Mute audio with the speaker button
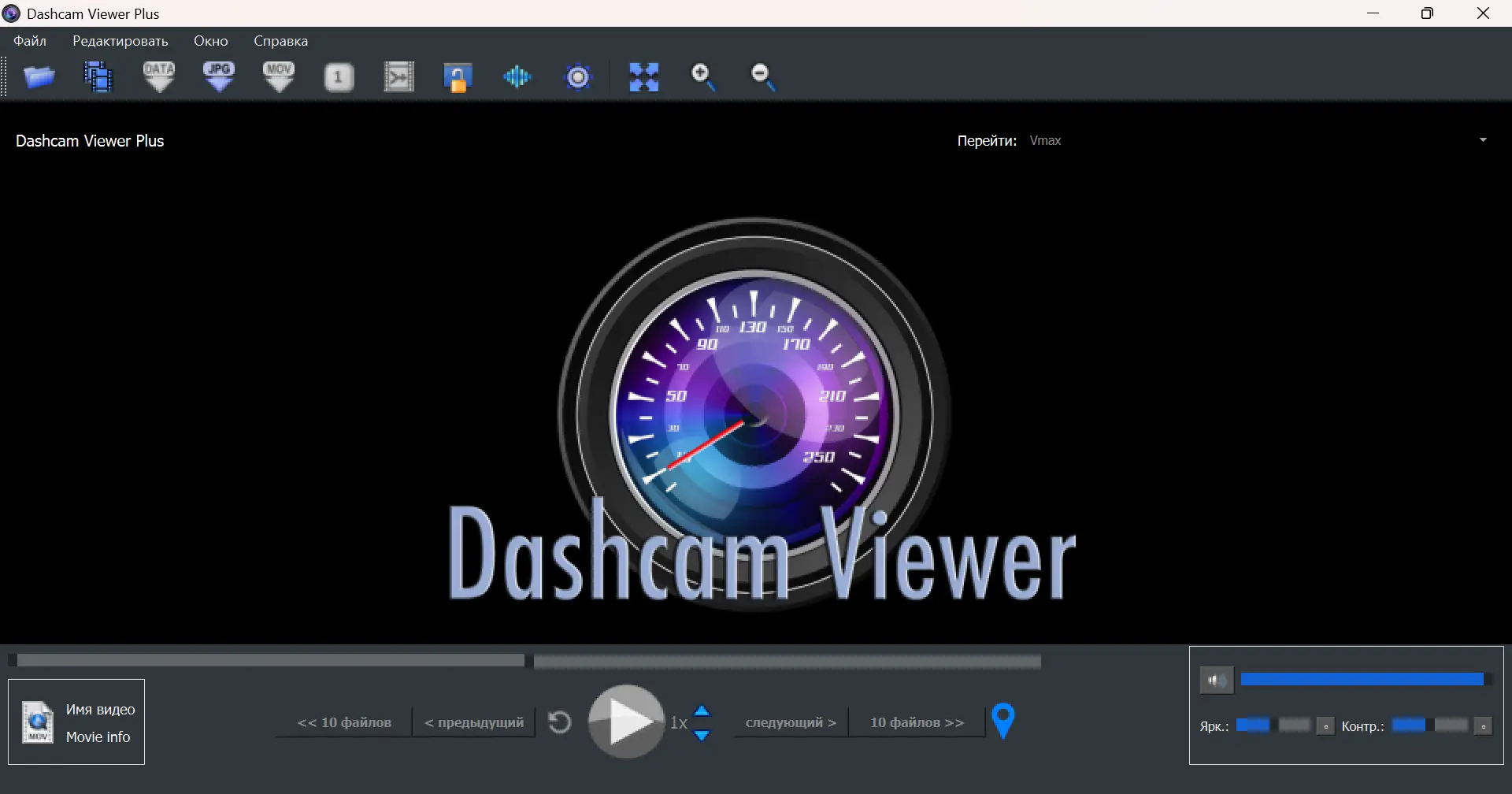Image resolution: width=1512 pixels, height=794 pixels. click(1217, 679)
